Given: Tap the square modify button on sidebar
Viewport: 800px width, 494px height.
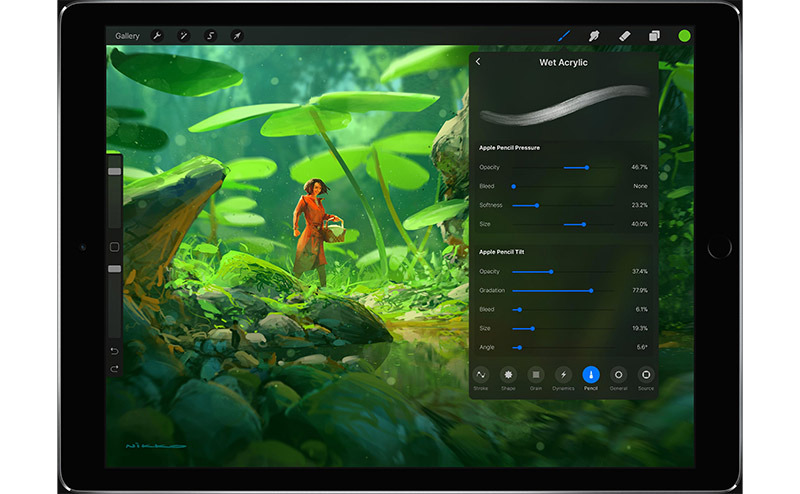Looking at the screenshot, I should pyautogui.click(x=115, y=247).
